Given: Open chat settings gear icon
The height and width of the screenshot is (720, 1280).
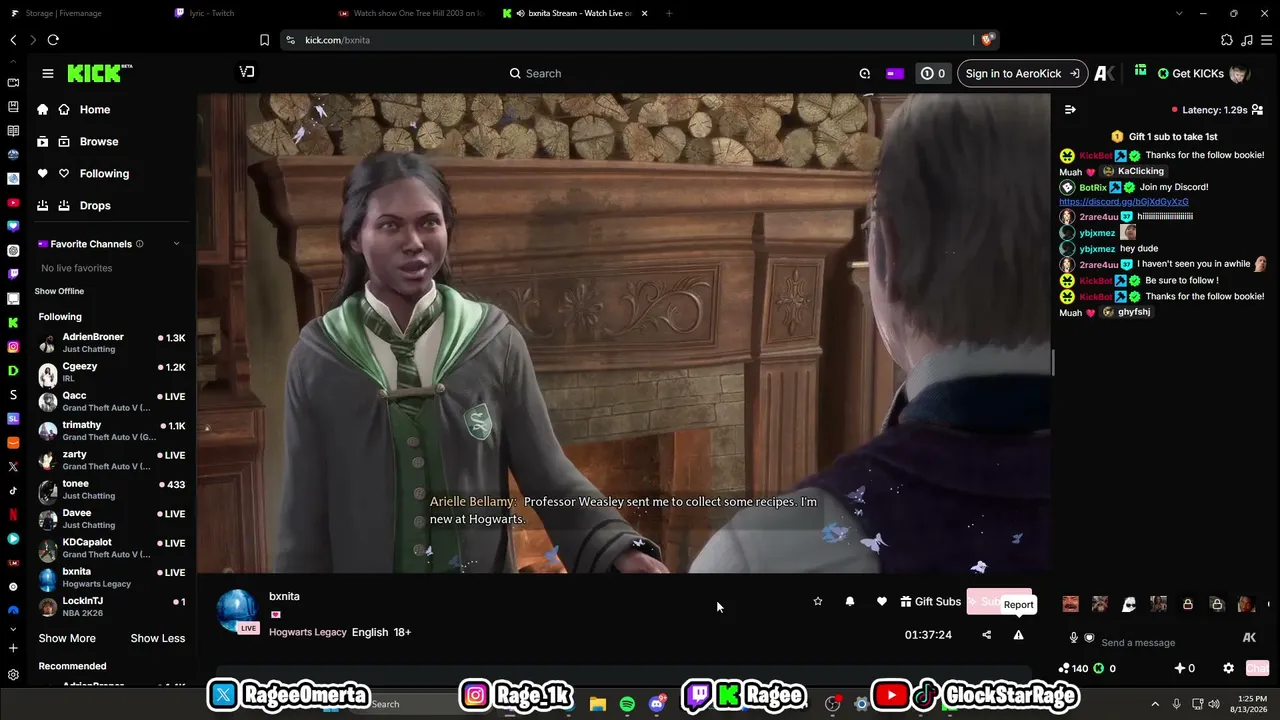Looking at the screenshot, I should pos(1228,668).
